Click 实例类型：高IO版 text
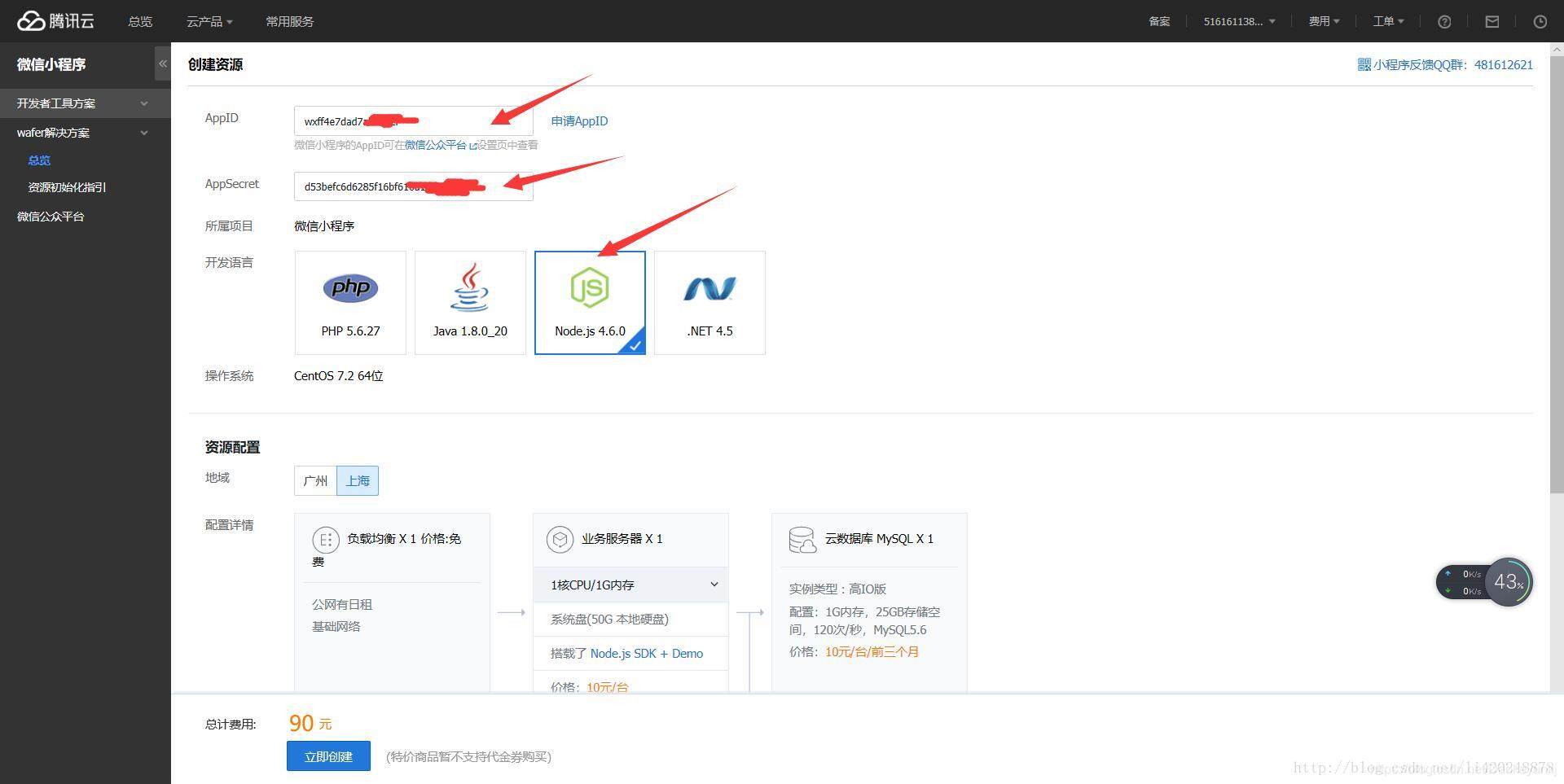The image size is (1564, 784). tap(837, 589)
